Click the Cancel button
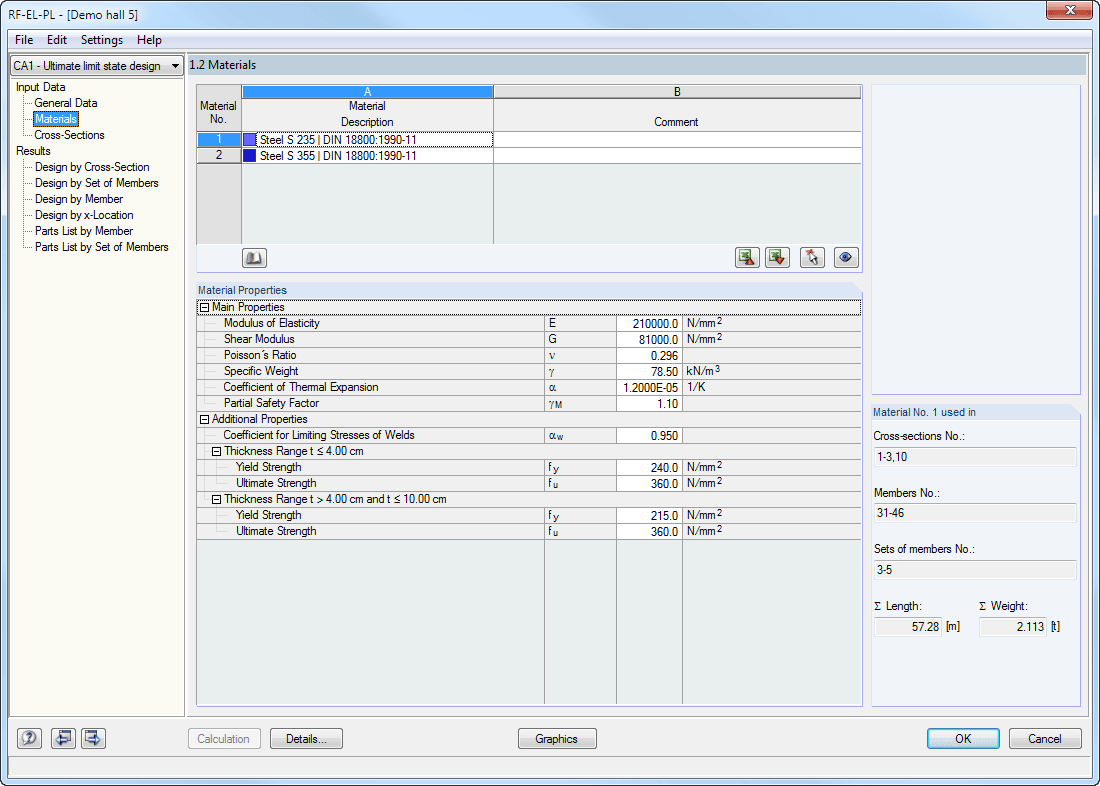Image resolution: width=1100 pixels, height=786 pixels. [x=1045, y=738]
